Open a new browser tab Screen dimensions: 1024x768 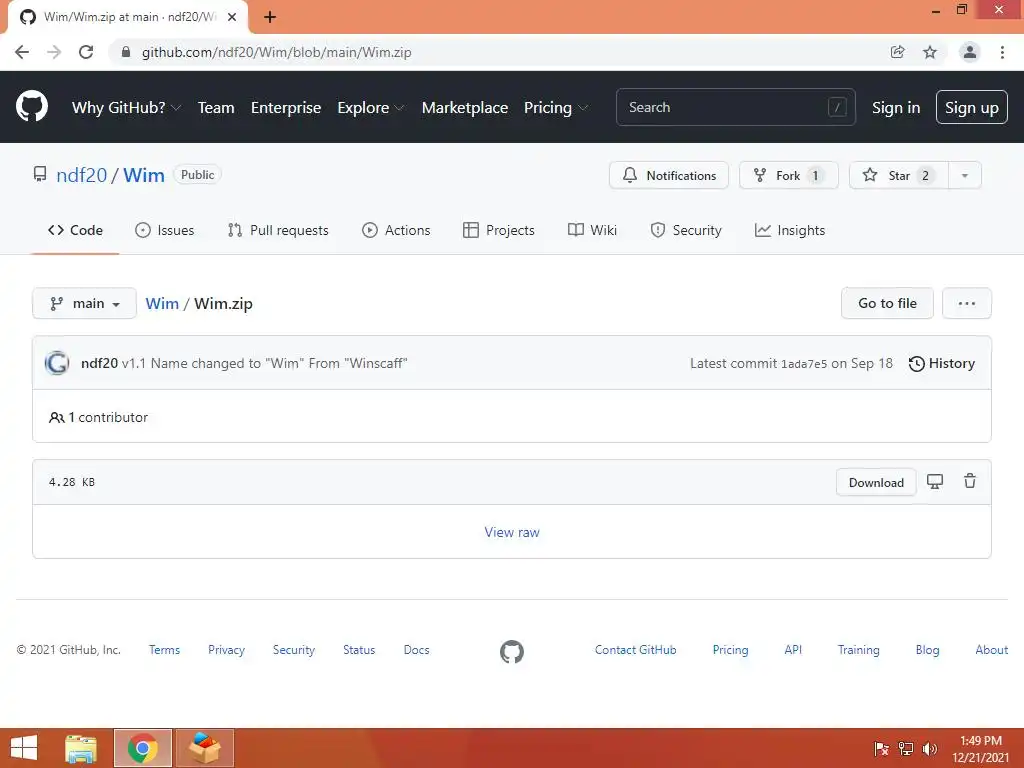[x=270, y=17]
